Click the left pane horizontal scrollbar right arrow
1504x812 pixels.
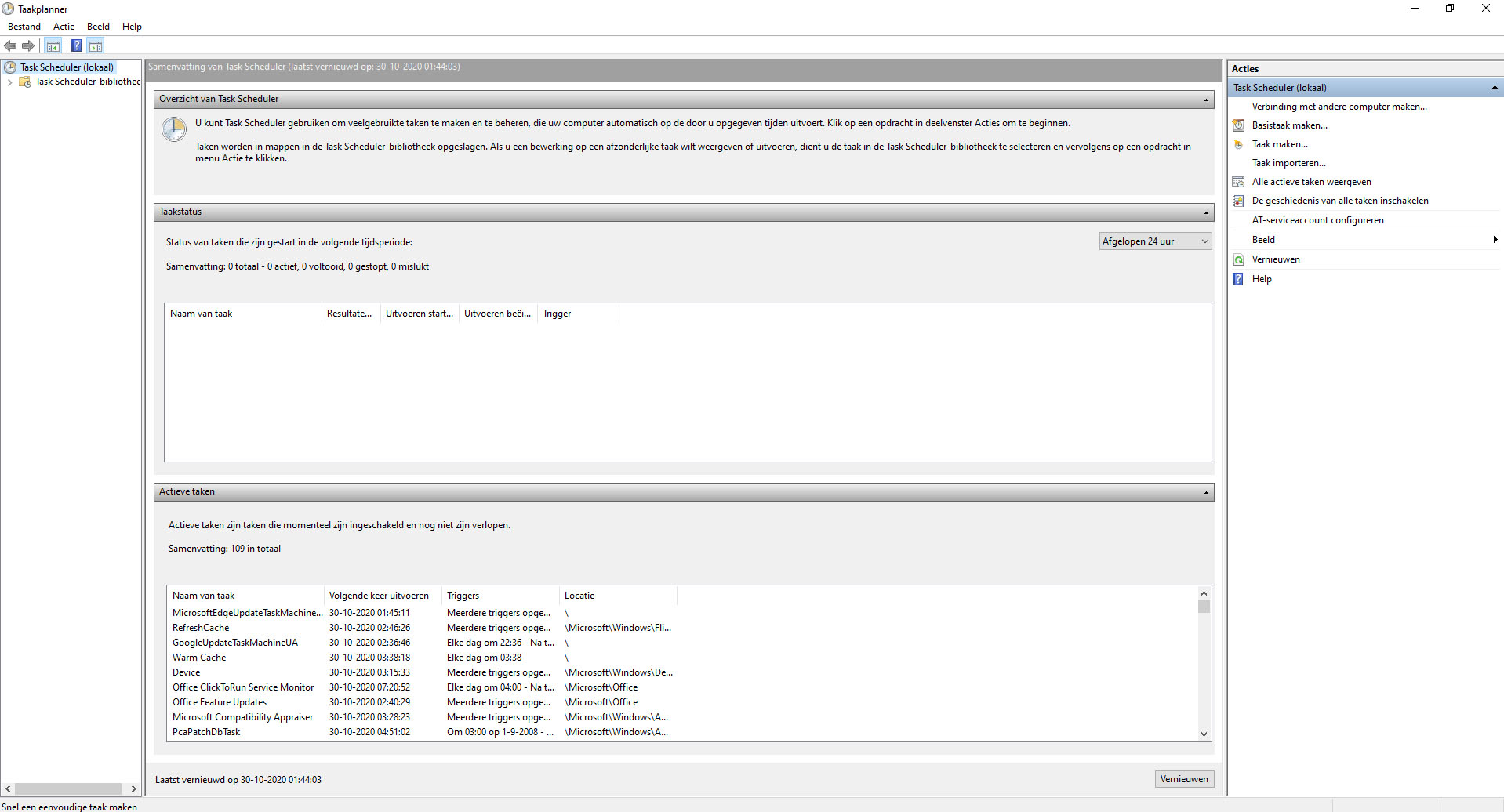pyautogui.click(x=134, y=789)
